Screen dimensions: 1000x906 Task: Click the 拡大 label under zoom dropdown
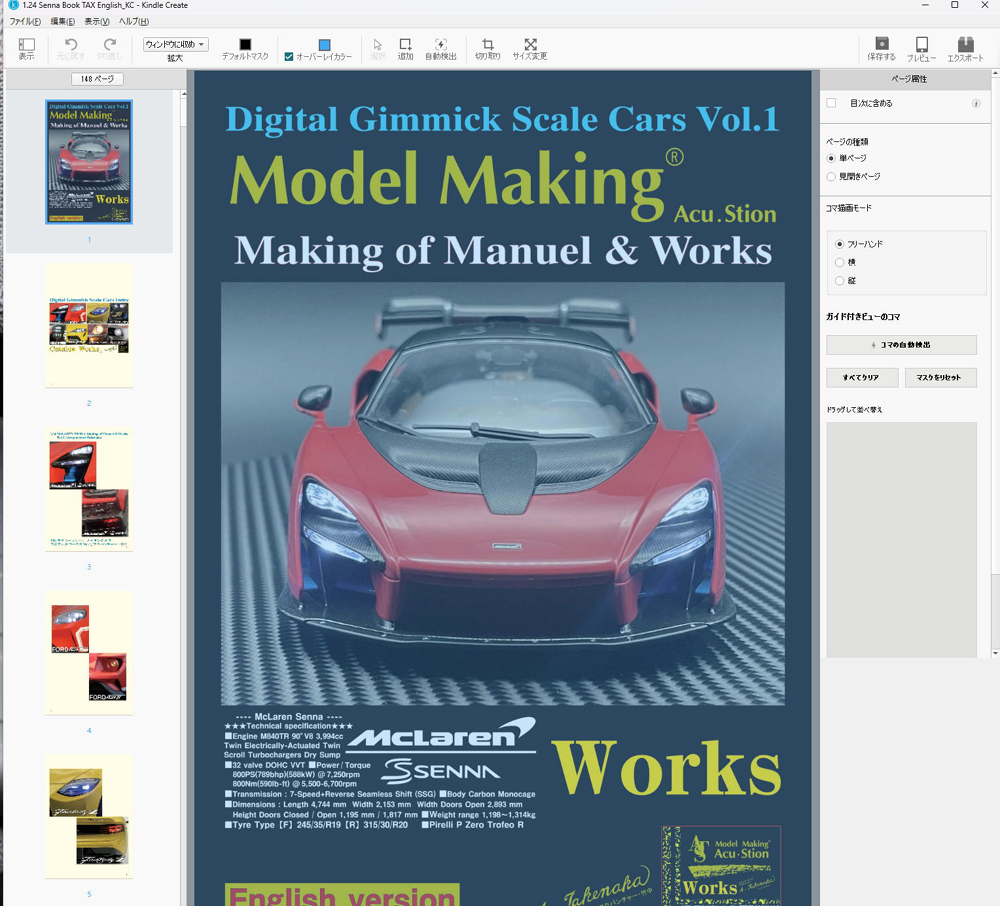point(175,58)
